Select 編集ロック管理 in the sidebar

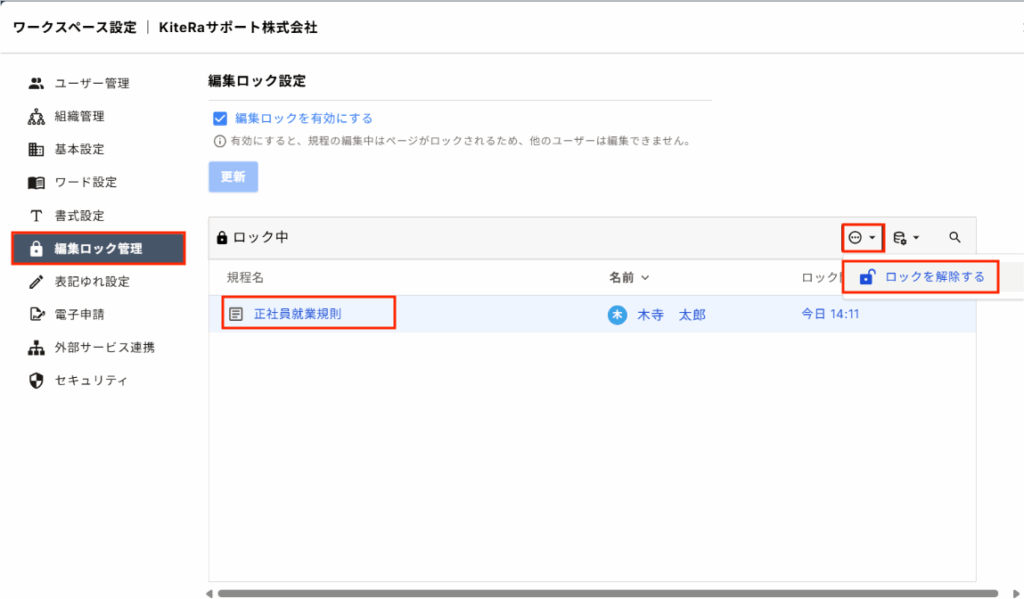pos(98,248)
